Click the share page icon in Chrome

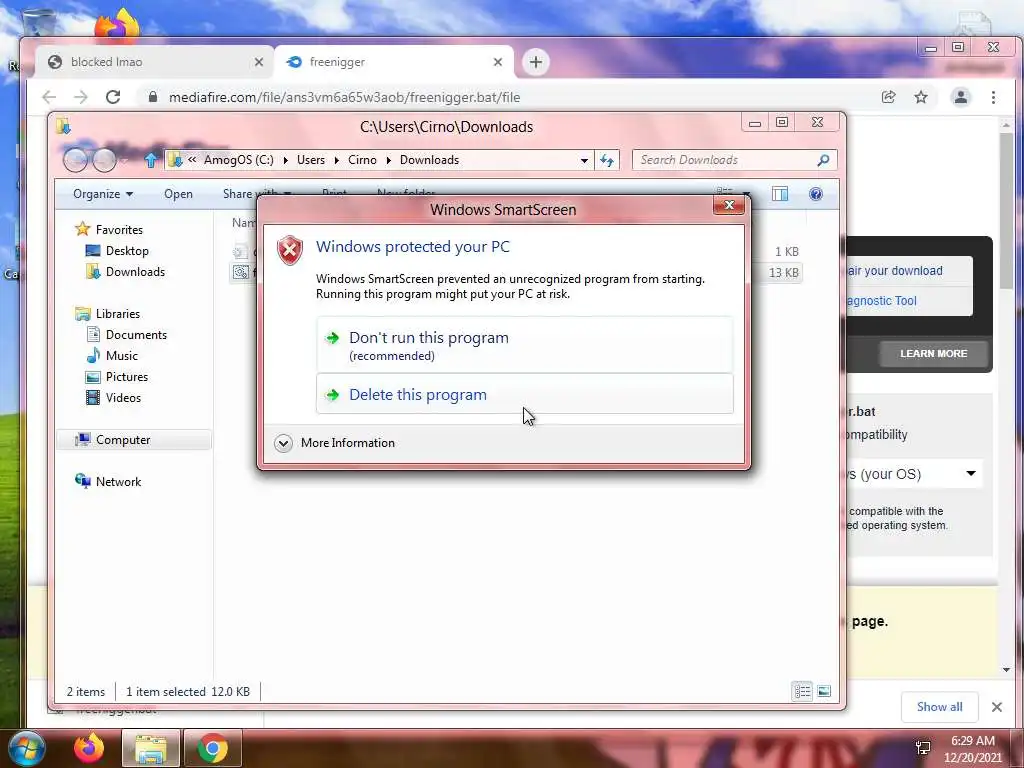[888, 97]
